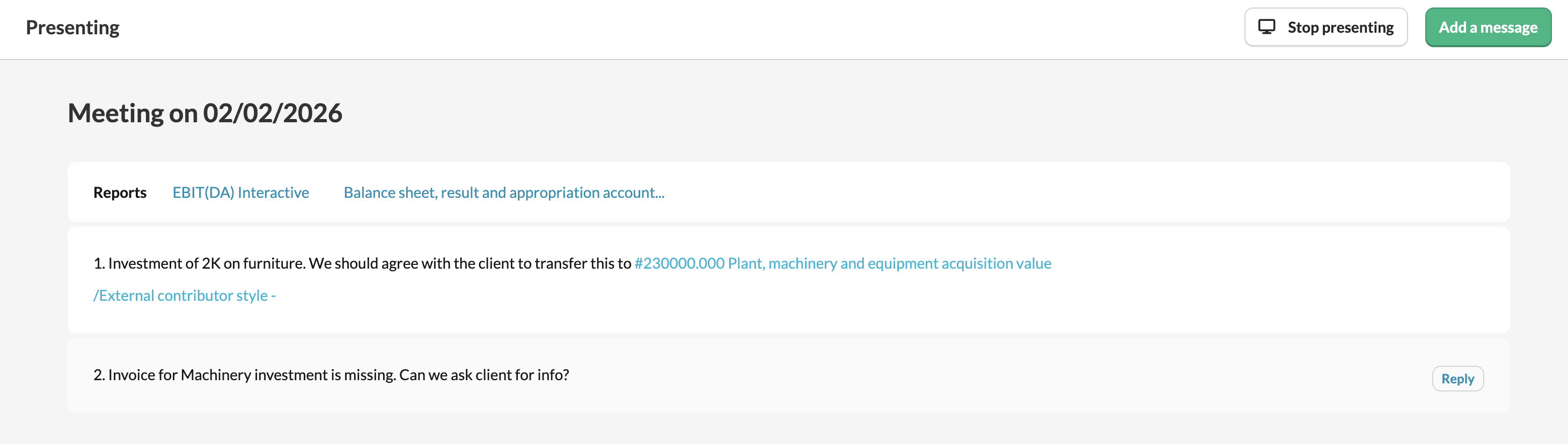Click the "Interactive" word in EBIT(DA) link
The image size is (1568, 444).
(x=273, y=193)
